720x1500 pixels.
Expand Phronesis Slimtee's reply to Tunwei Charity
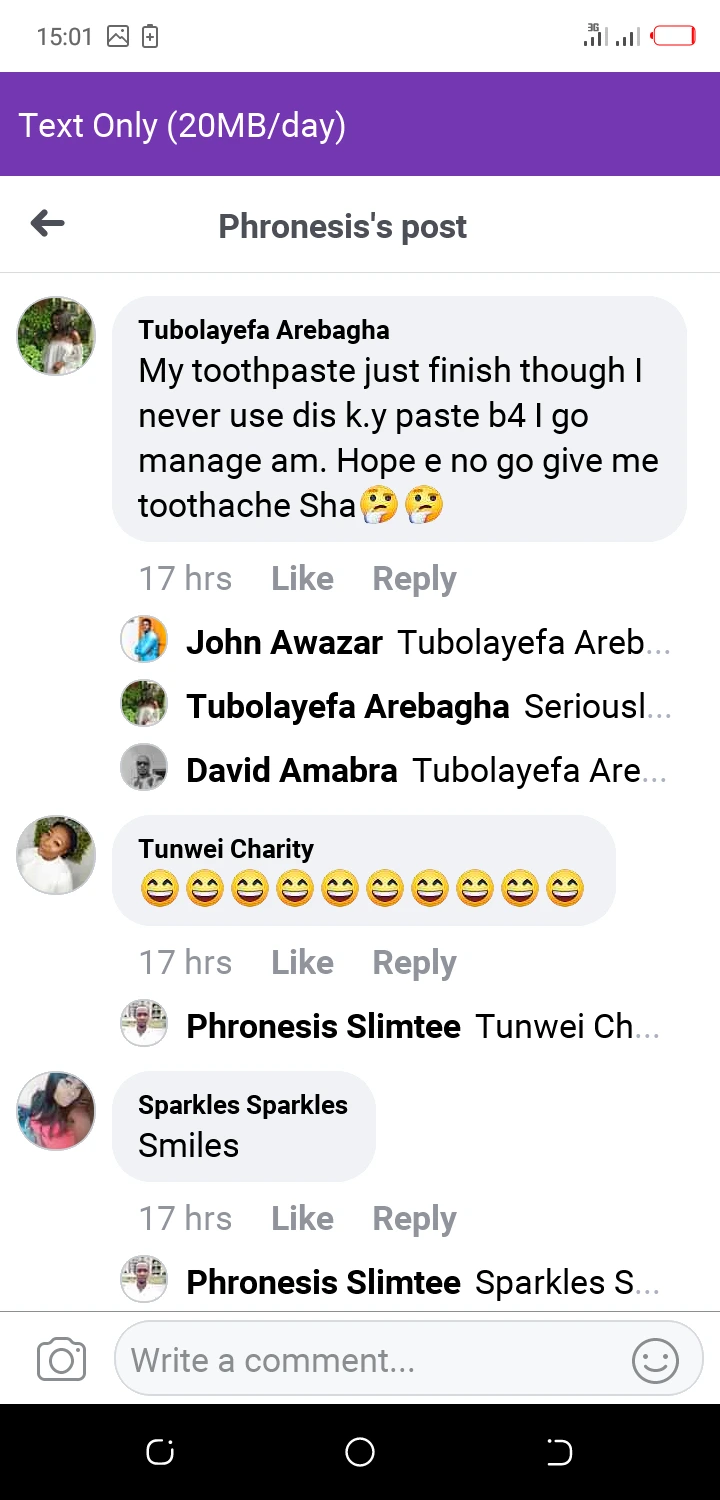point(567,1027)
